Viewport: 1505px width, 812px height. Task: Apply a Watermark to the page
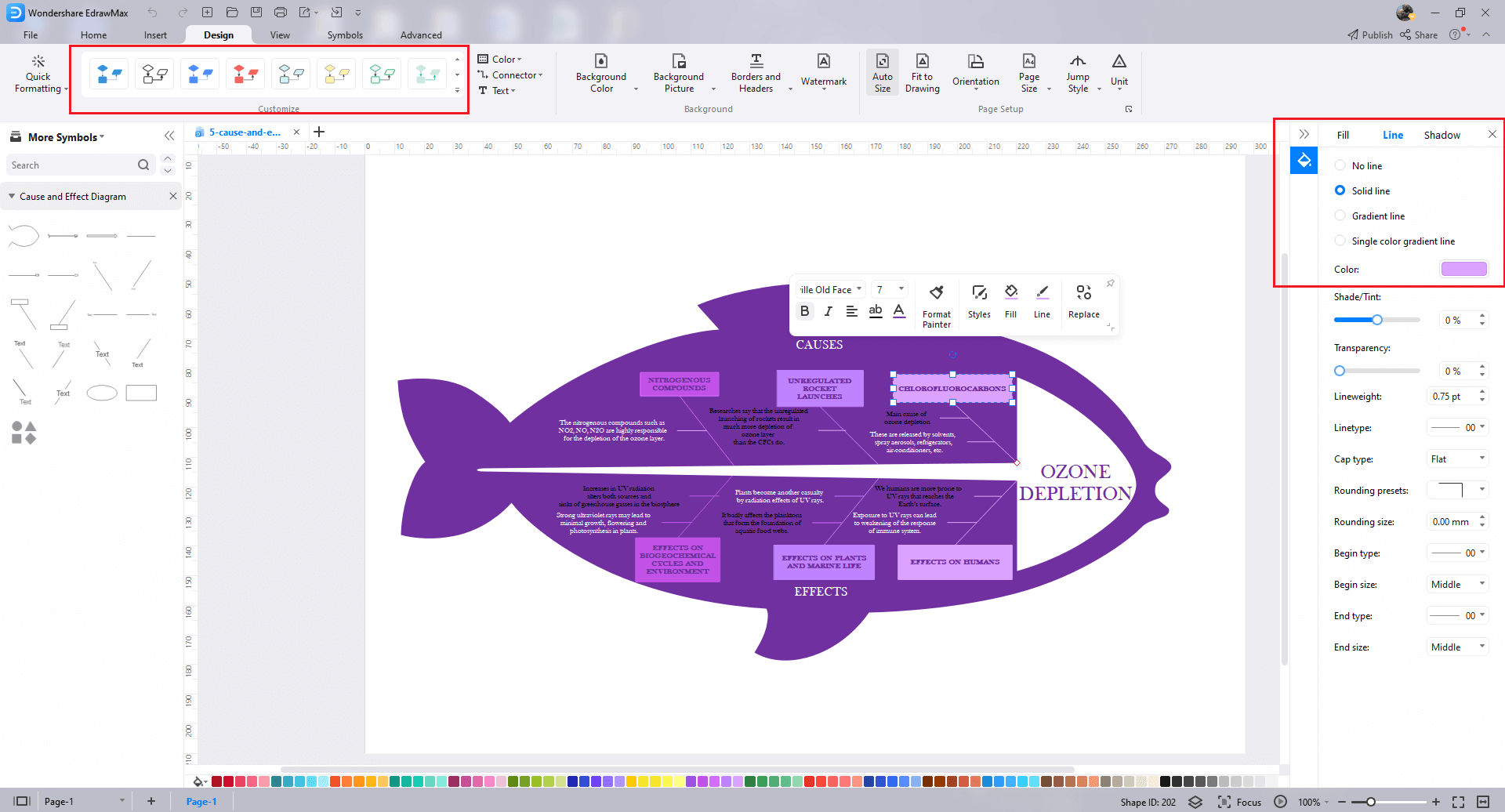823,72
